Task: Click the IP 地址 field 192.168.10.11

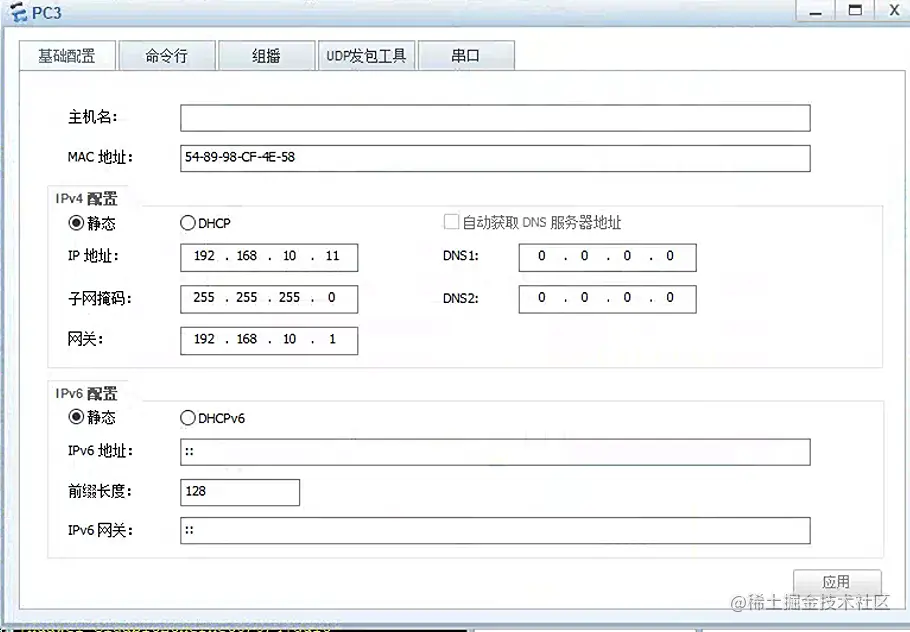Action: coord(269,258)
